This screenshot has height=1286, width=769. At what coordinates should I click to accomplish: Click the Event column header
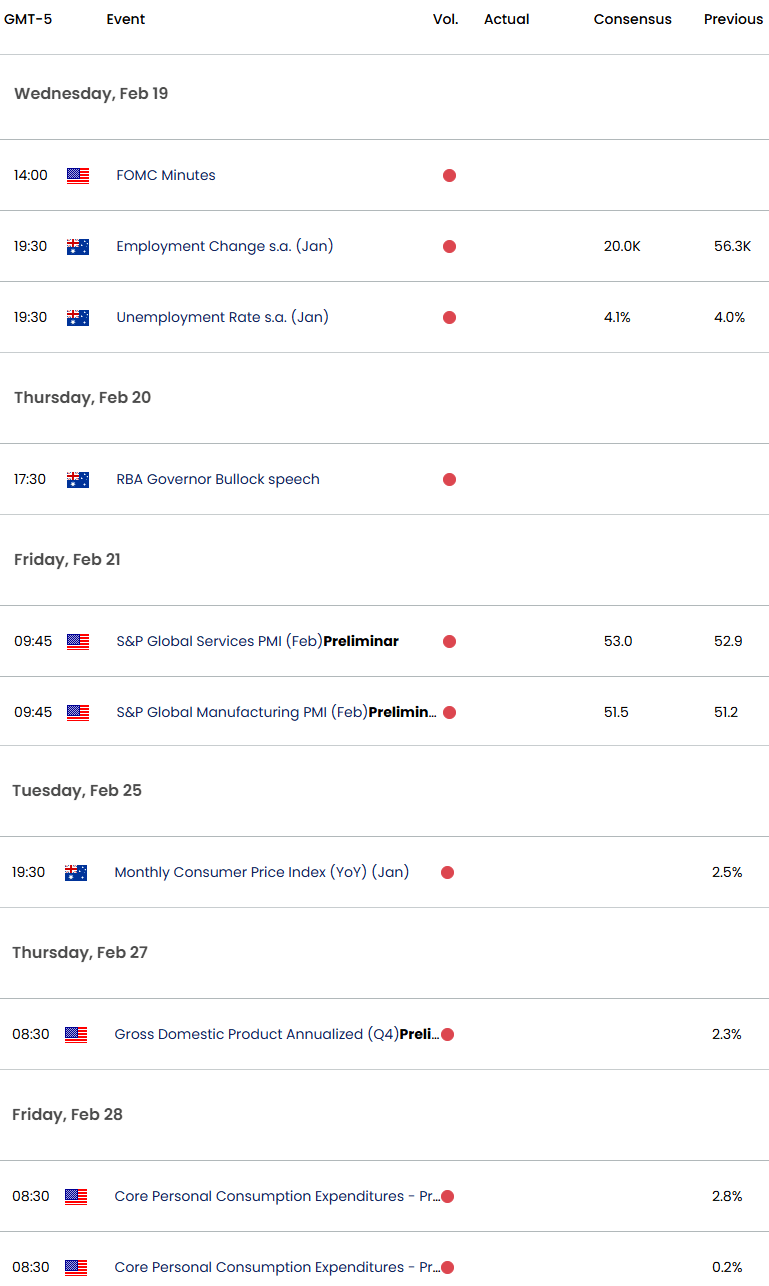[126, 19]
